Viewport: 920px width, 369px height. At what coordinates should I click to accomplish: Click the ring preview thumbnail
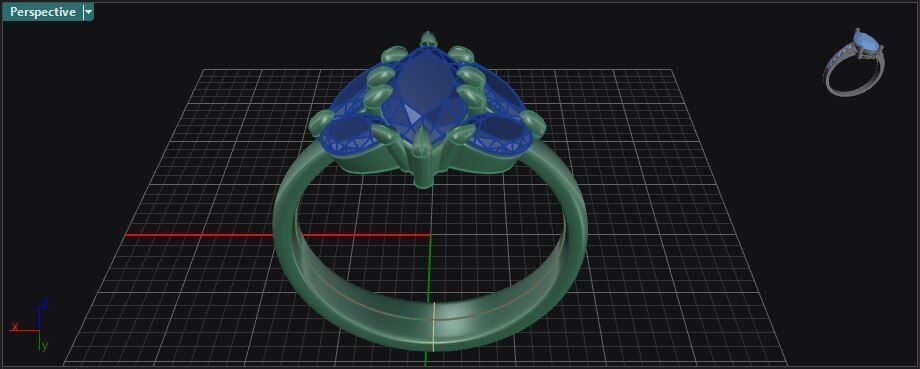click(x=855, y=62)
